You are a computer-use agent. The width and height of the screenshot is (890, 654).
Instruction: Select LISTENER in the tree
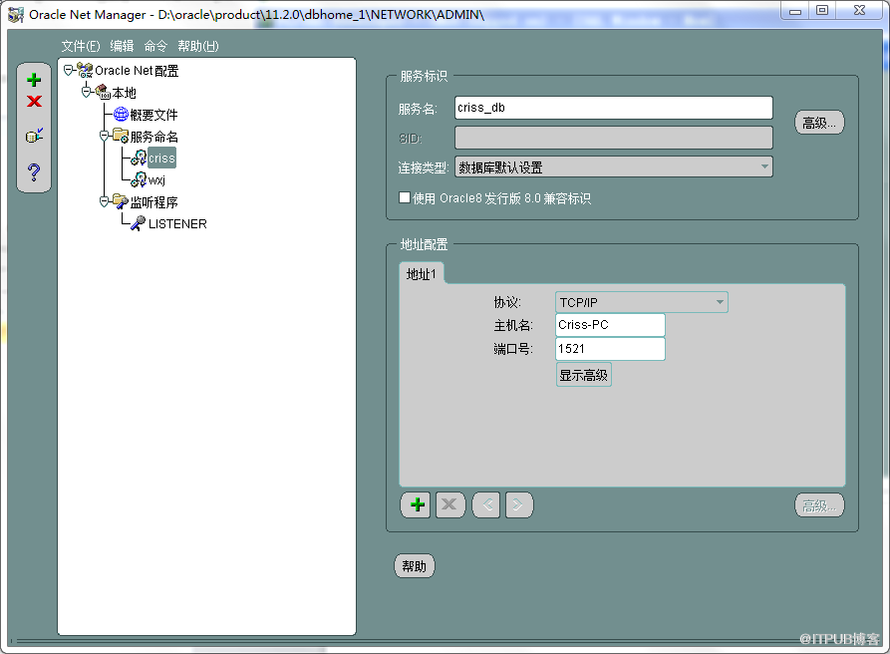coord(178,224)
